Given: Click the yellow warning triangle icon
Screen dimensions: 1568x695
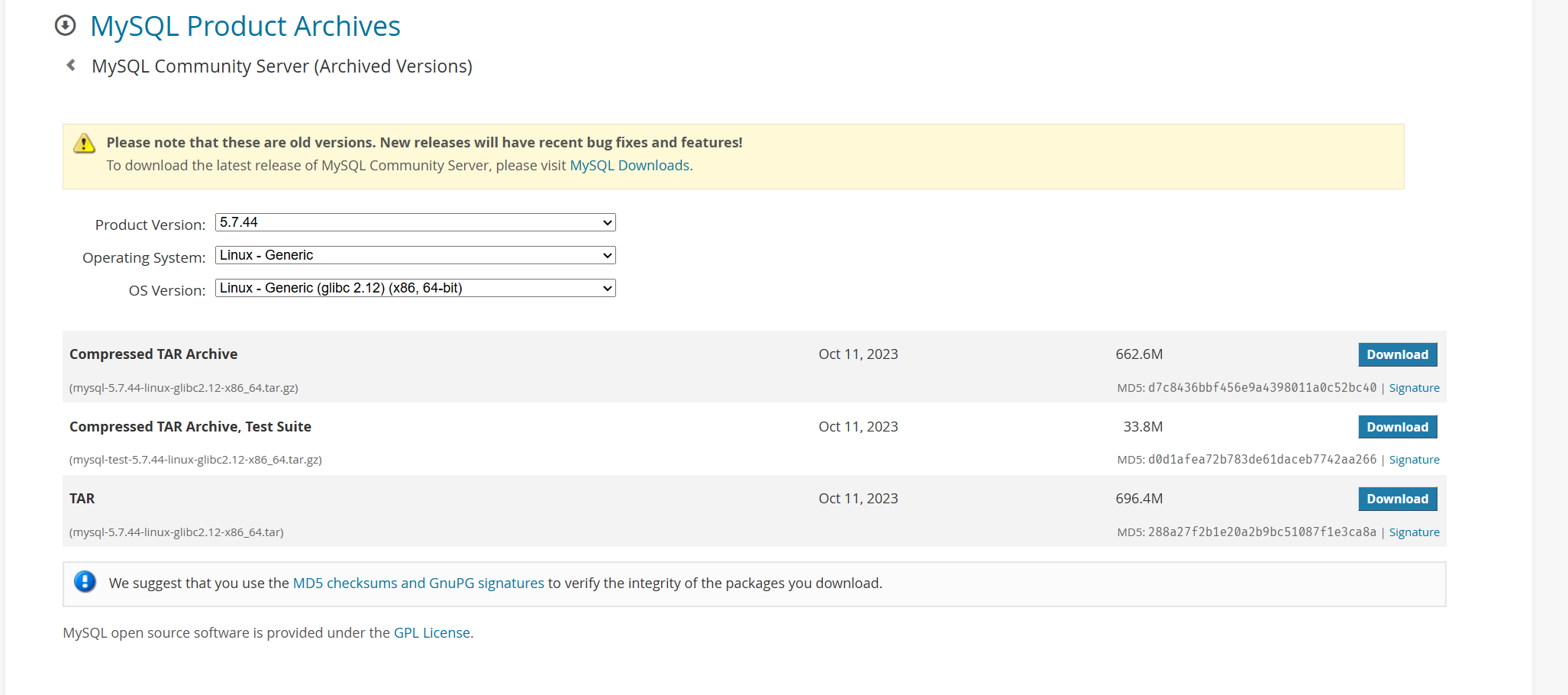Looking at the screenshot, I should coord(84,143).
